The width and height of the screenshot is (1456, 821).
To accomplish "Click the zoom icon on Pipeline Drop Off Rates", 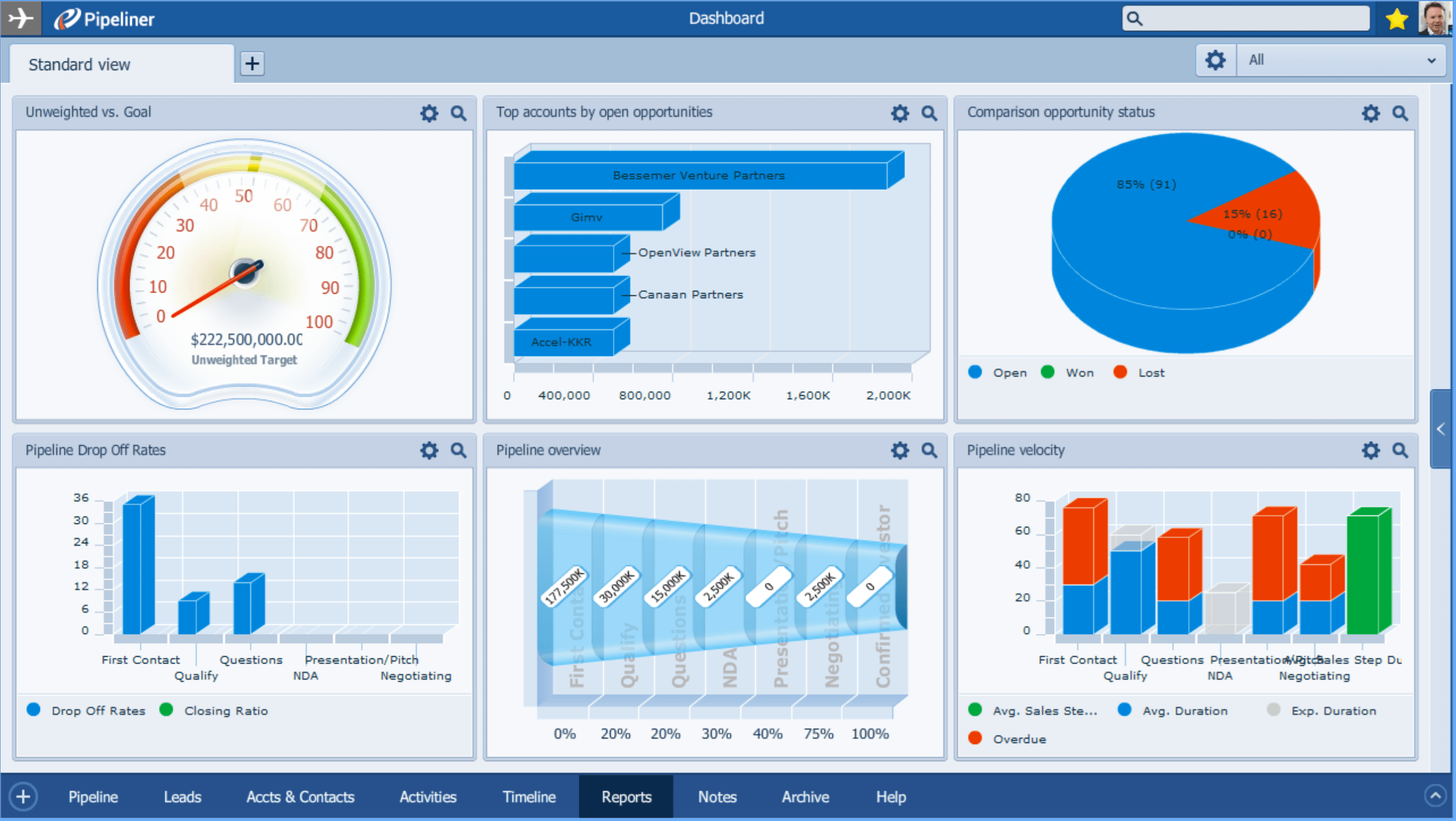I will point(458,450).
